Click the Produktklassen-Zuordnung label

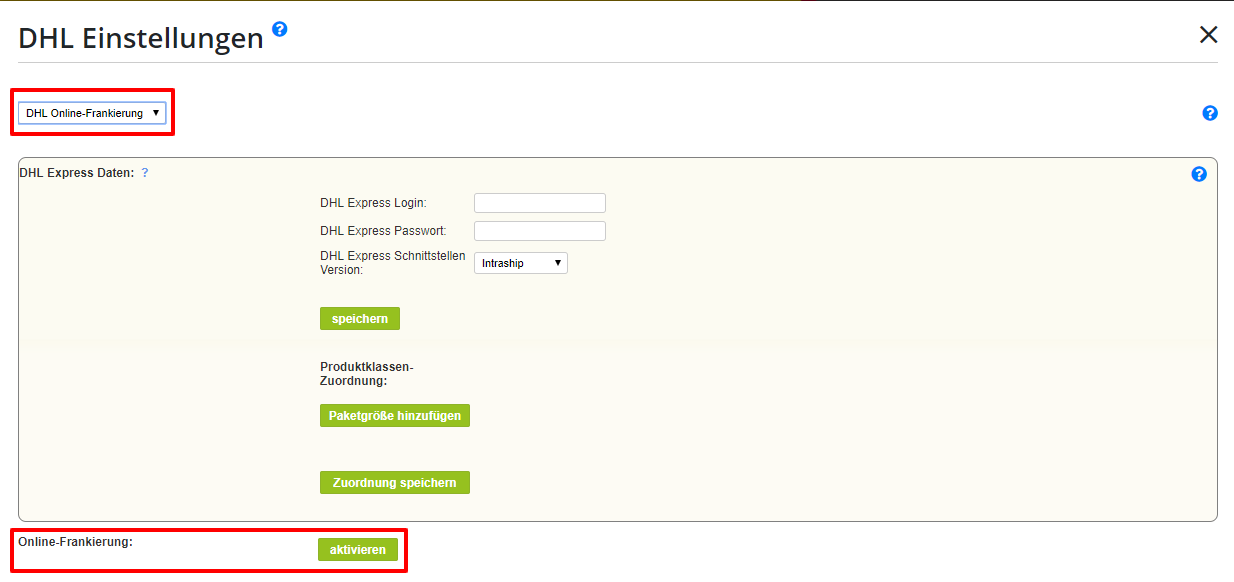(x=367, y=374)
